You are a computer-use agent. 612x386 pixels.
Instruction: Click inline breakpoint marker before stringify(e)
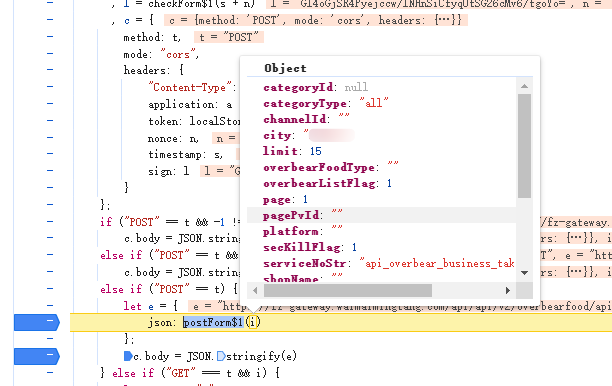tap(221, 356)
